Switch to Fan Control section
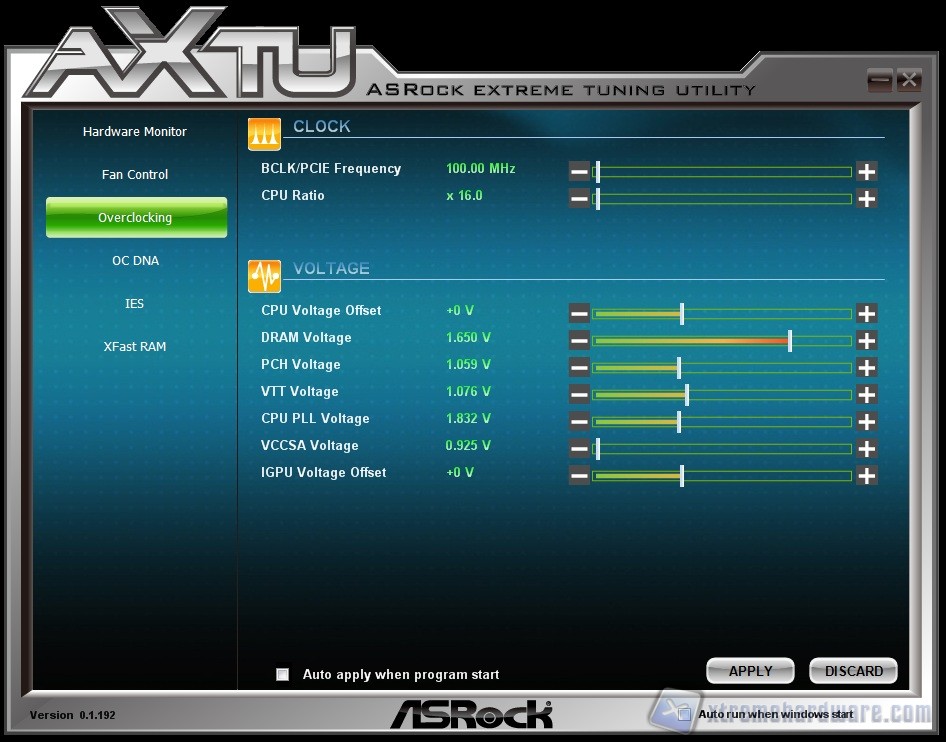 click(x=135, y=175)
